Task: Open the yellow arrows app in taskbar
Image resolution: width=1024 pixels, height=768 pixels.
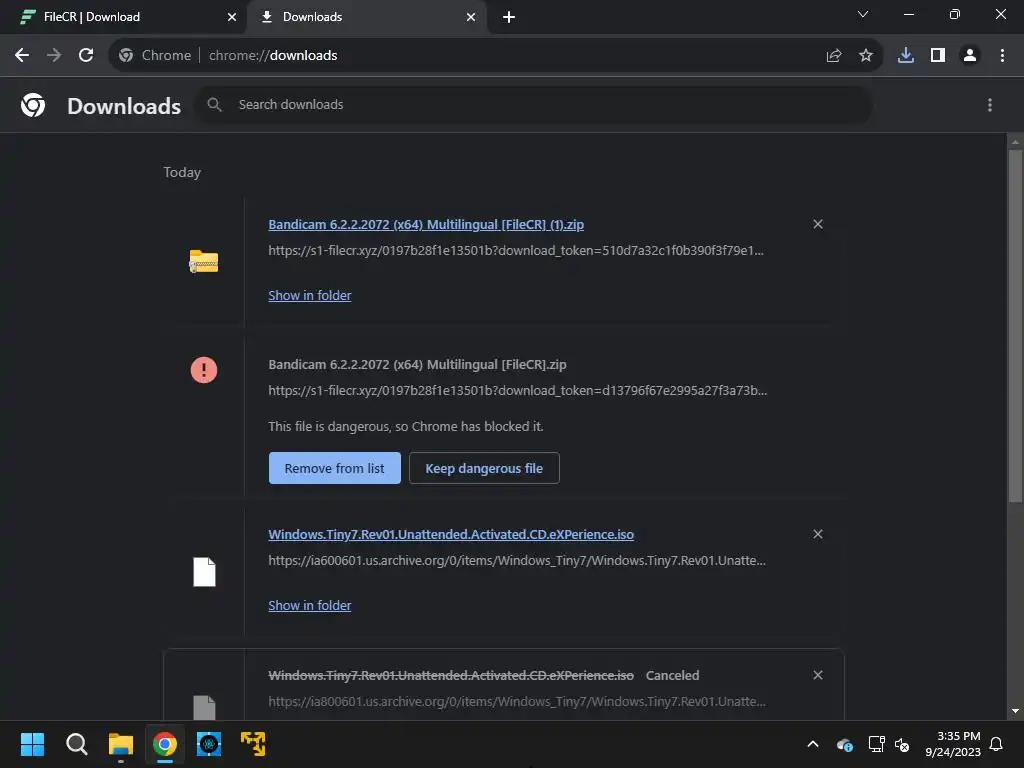Action: point(253,744)
